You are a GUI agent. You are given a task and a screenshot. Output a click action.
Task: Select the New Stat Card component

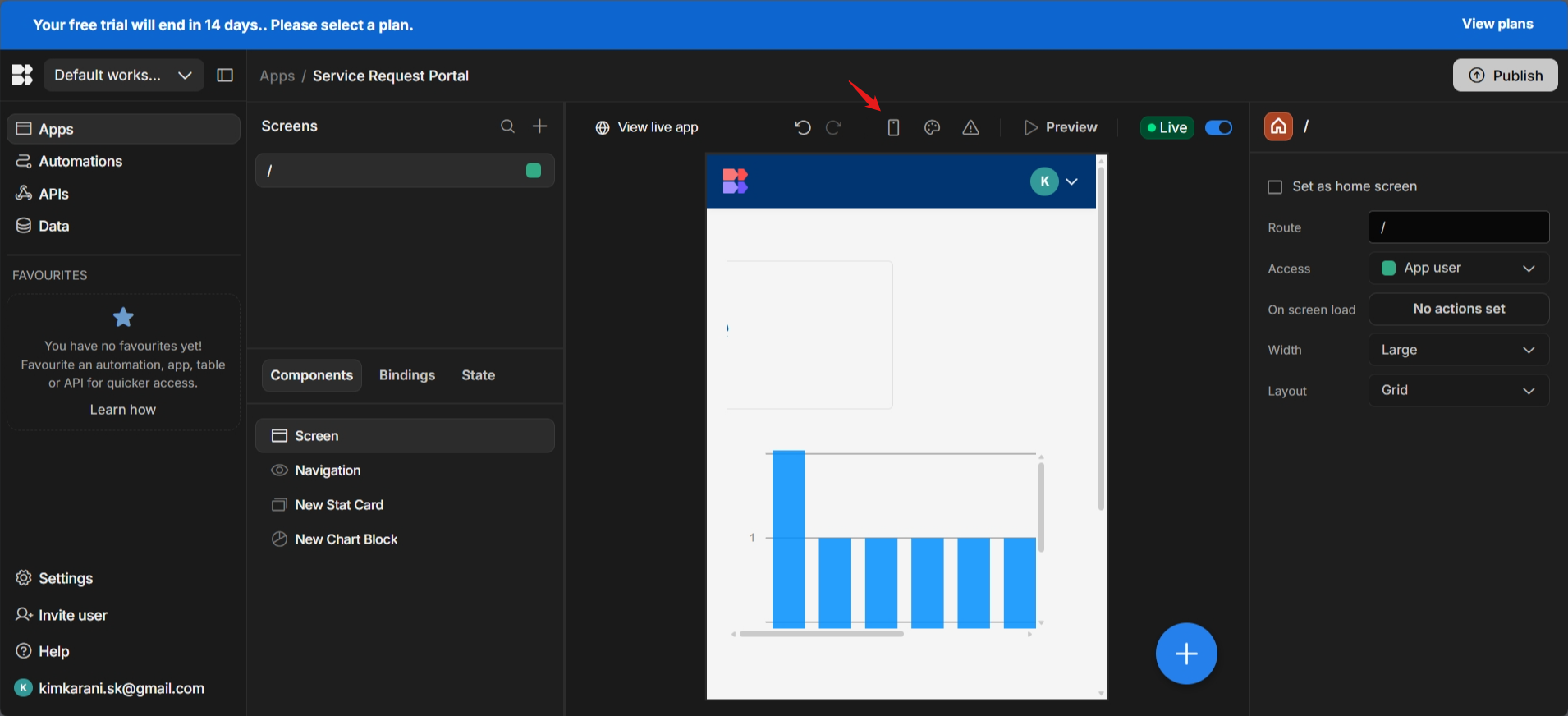click(405, 505)
